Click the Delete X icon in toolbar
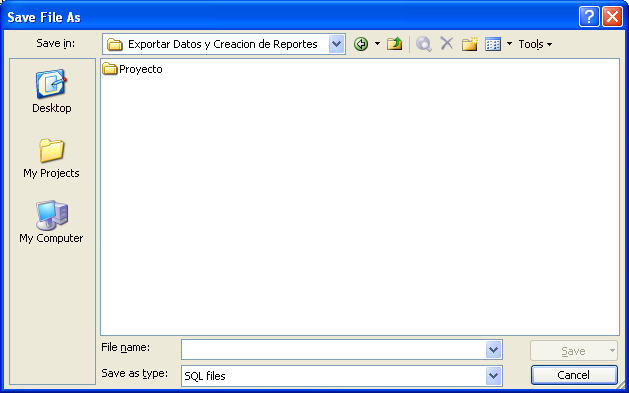This screenshot has width=629, height=393. (x=446, y=43)
